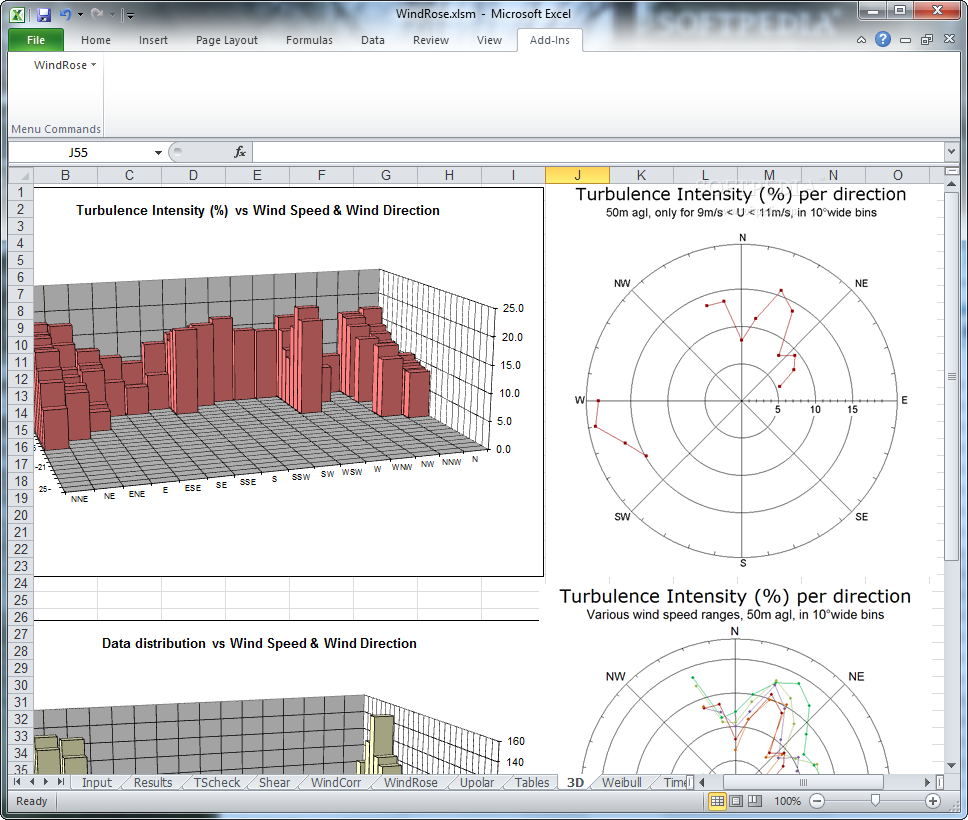Open the Input sheet tab
The image size is (968, 820).
click(97, 782)
